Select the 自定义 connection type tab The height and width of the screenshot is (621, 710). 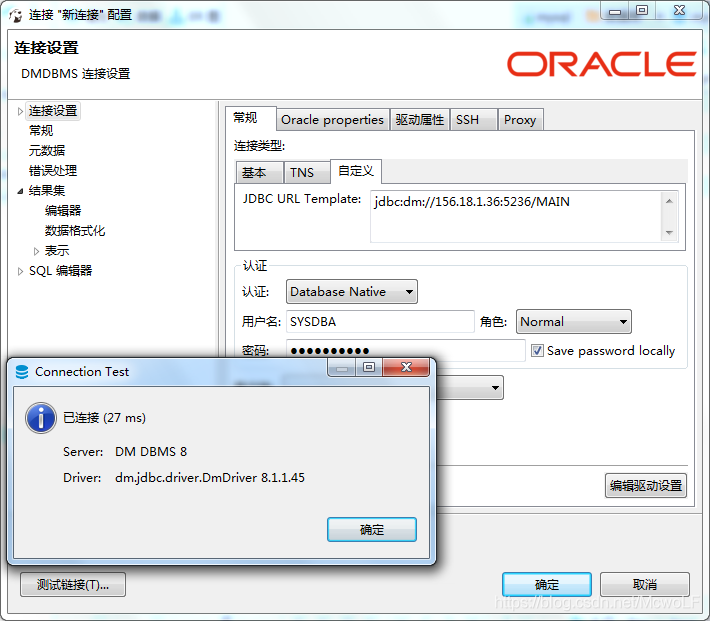[x=356, y=171]
